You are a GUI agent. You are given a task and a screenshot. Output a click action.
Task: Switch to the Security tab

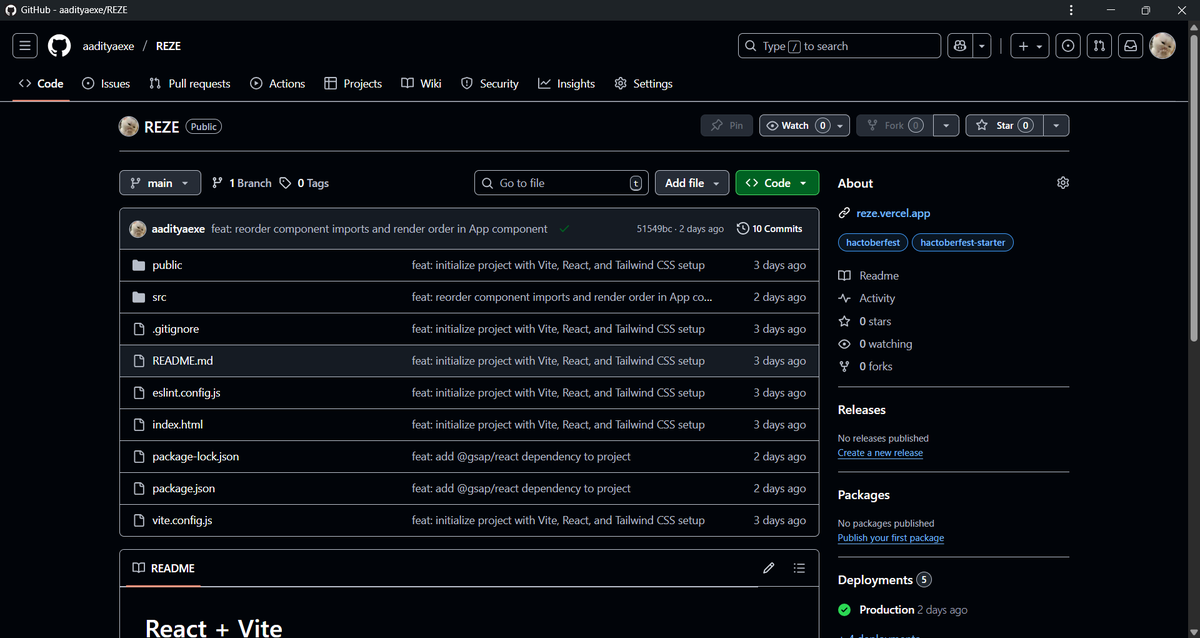[x=490, y=84]
